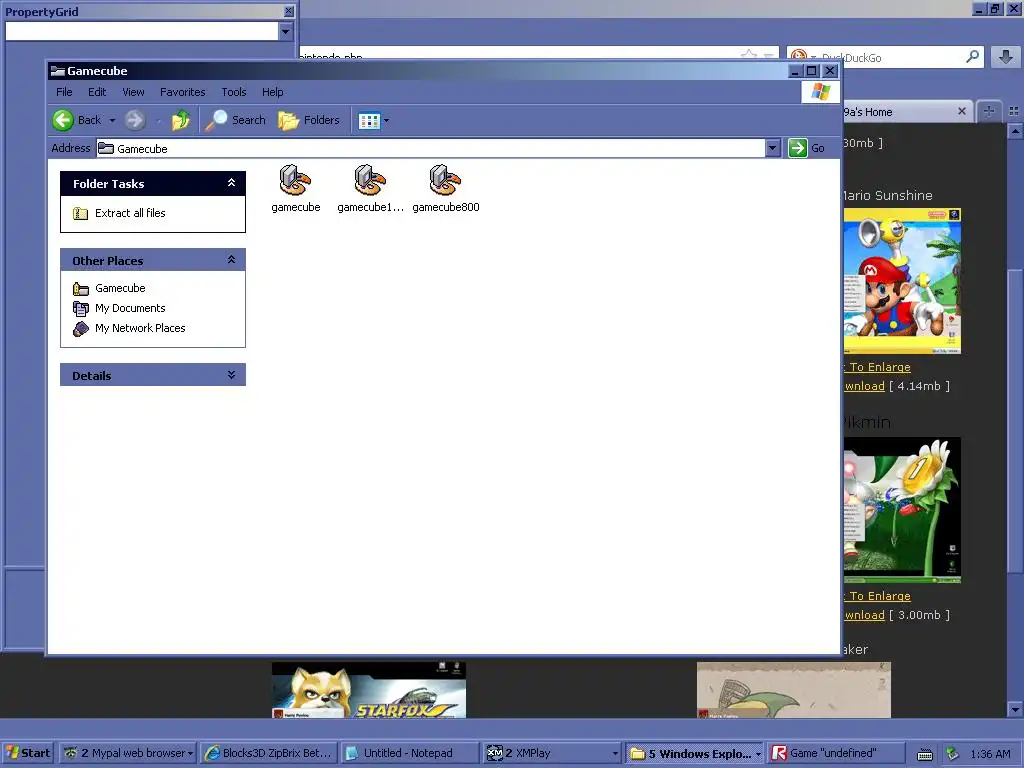Viewport: 1024px width, 768px height.
Task: Close the PropertyGrid panel
Action: click(x=289, y=12)
